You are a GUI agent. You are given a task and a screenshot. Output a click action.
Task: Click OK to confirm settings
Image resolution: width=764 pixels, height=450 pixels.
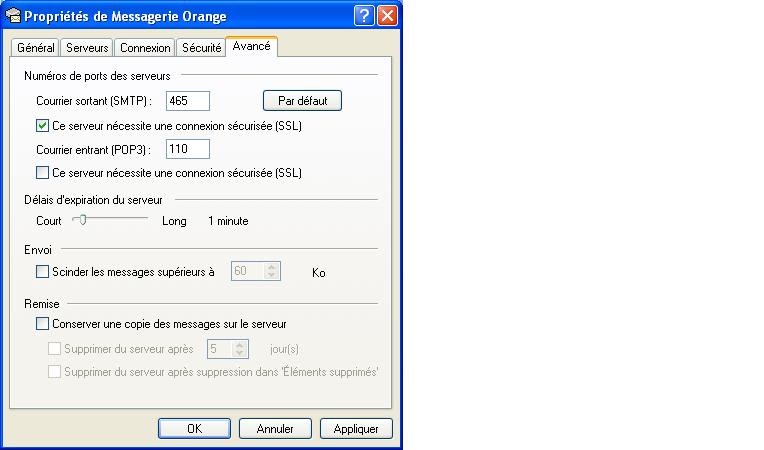click(194, 429)
